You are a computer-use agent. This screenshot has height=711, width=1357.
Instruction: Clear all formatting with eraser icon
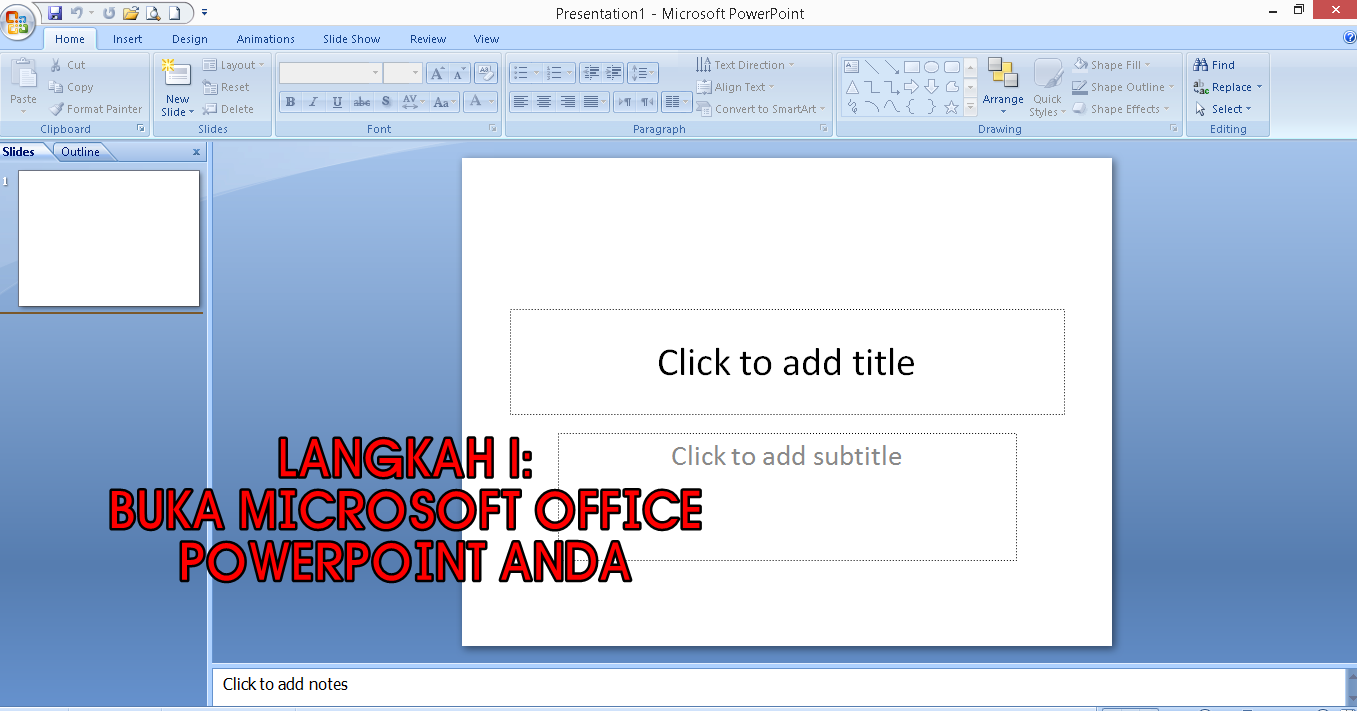pyautogui.click(x=486, y=73)
